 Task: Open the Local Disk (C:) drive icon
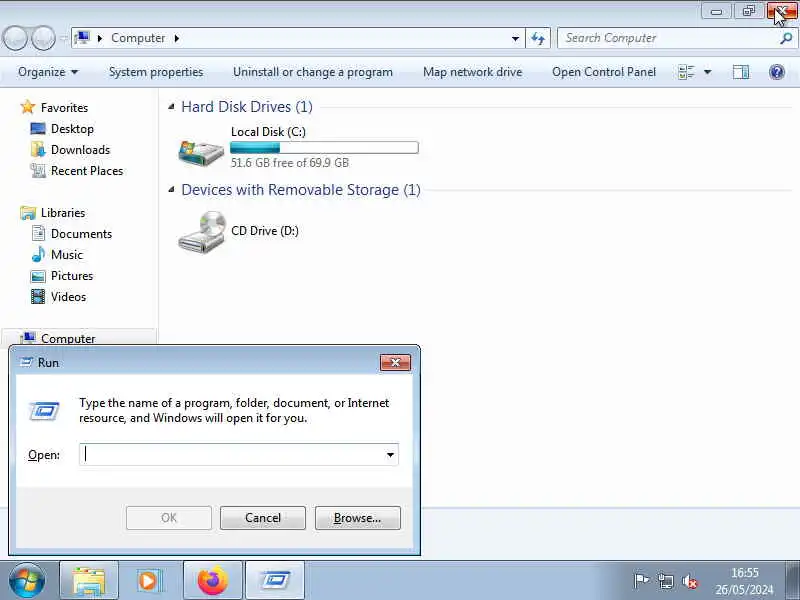[x=201, y=152]
